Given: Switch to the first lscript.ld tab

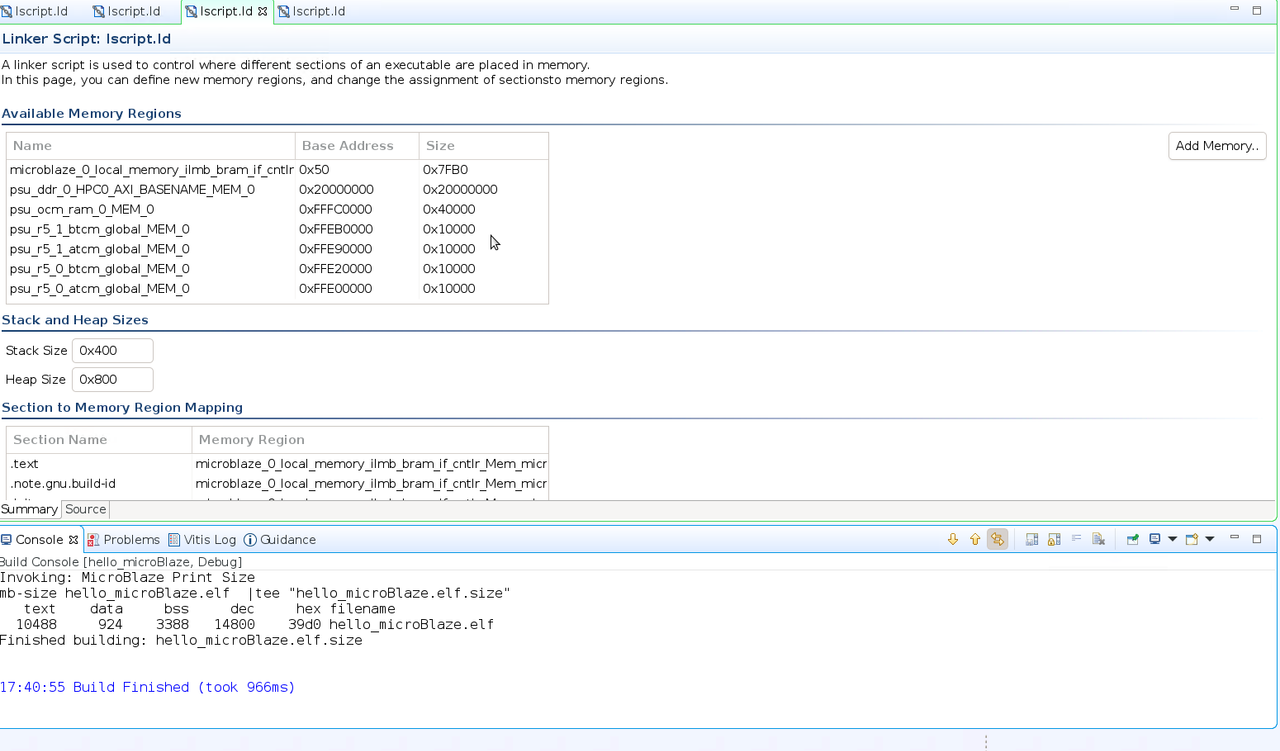Looking at the screenshot, I should [35, 11].
